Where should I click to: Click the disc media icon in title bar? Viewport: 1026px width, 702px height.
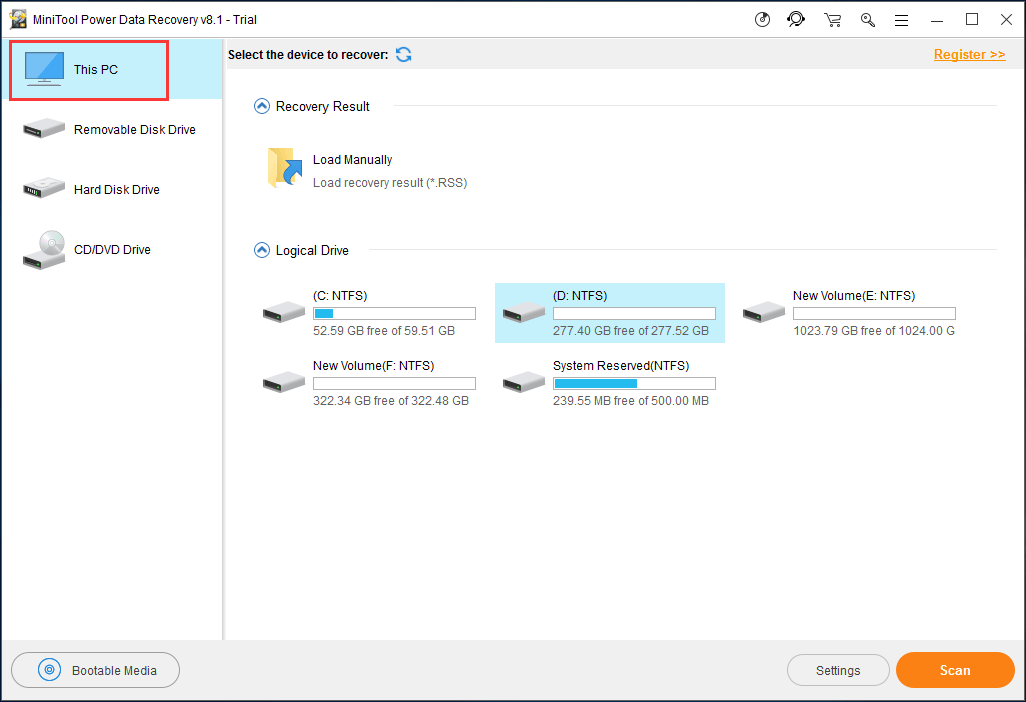[762, 20]
